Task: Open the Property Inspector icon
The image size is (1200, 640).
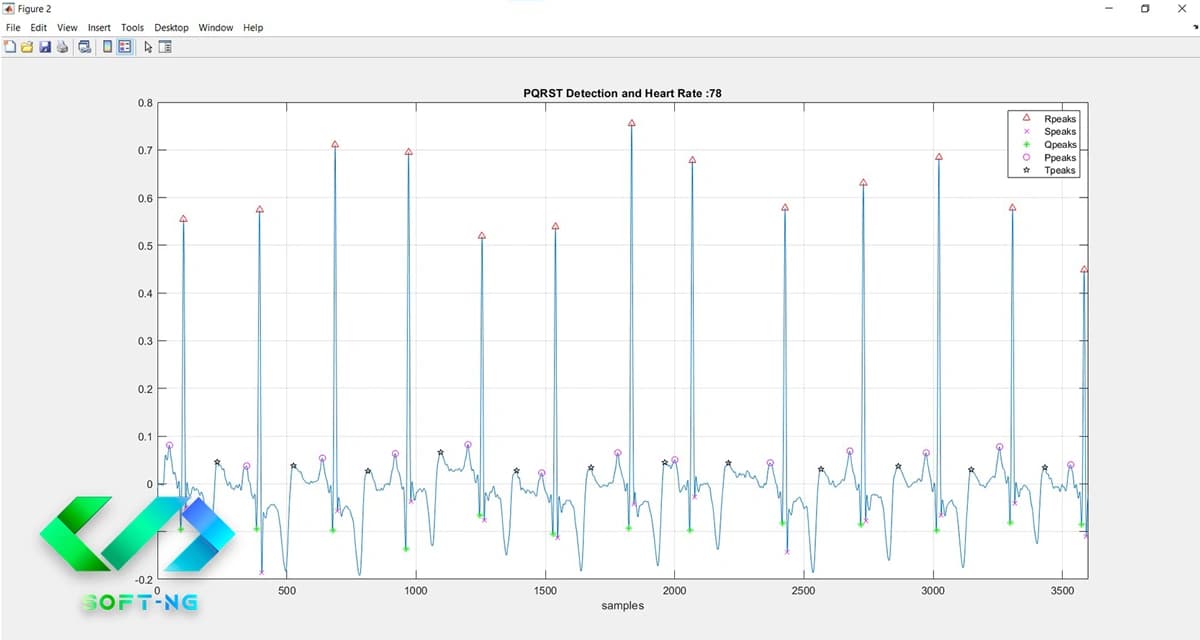Action: click(x=165, y=46)
